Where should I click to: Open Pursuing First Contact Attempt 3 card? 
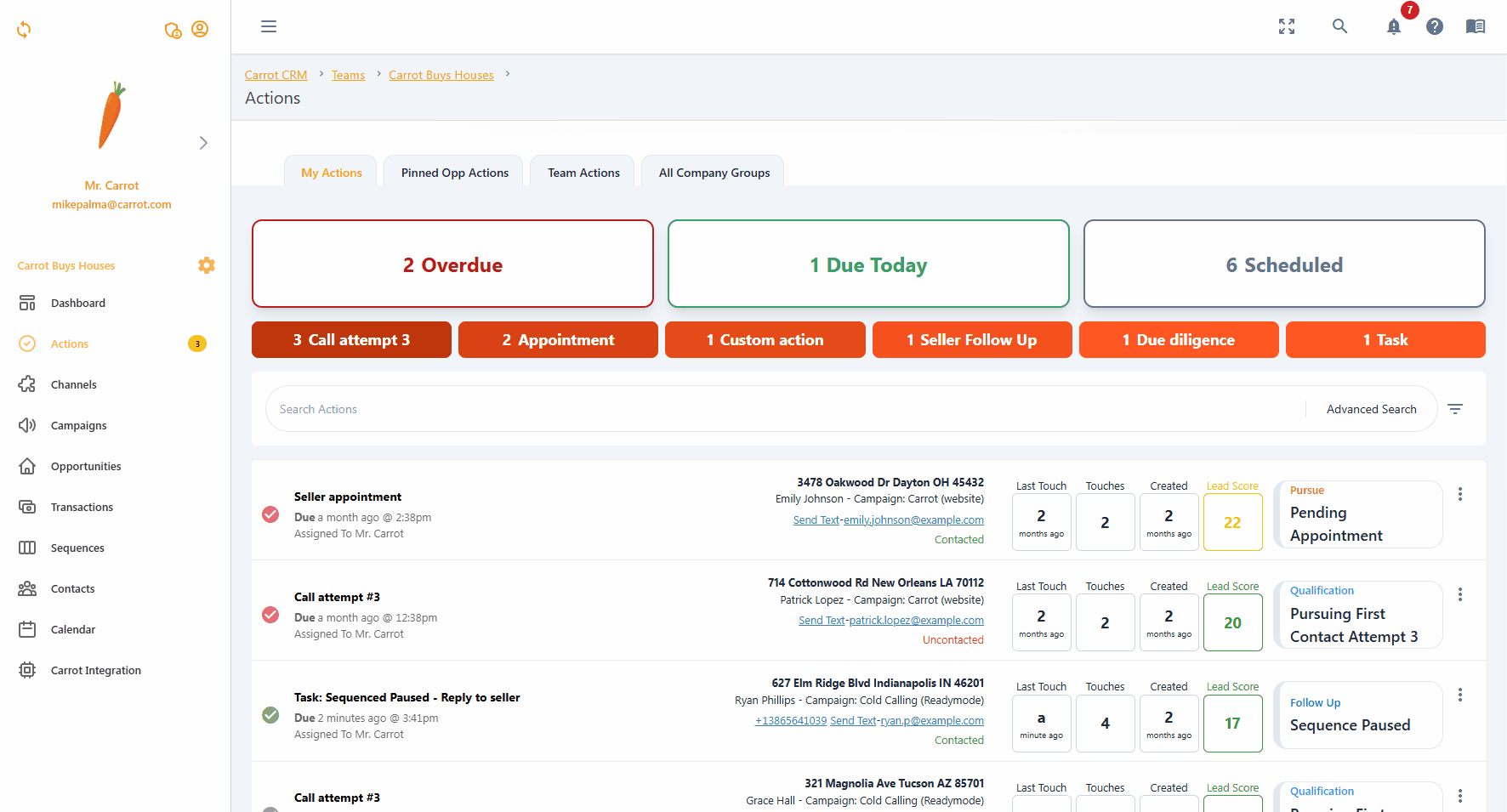[x=1358, y=615]
